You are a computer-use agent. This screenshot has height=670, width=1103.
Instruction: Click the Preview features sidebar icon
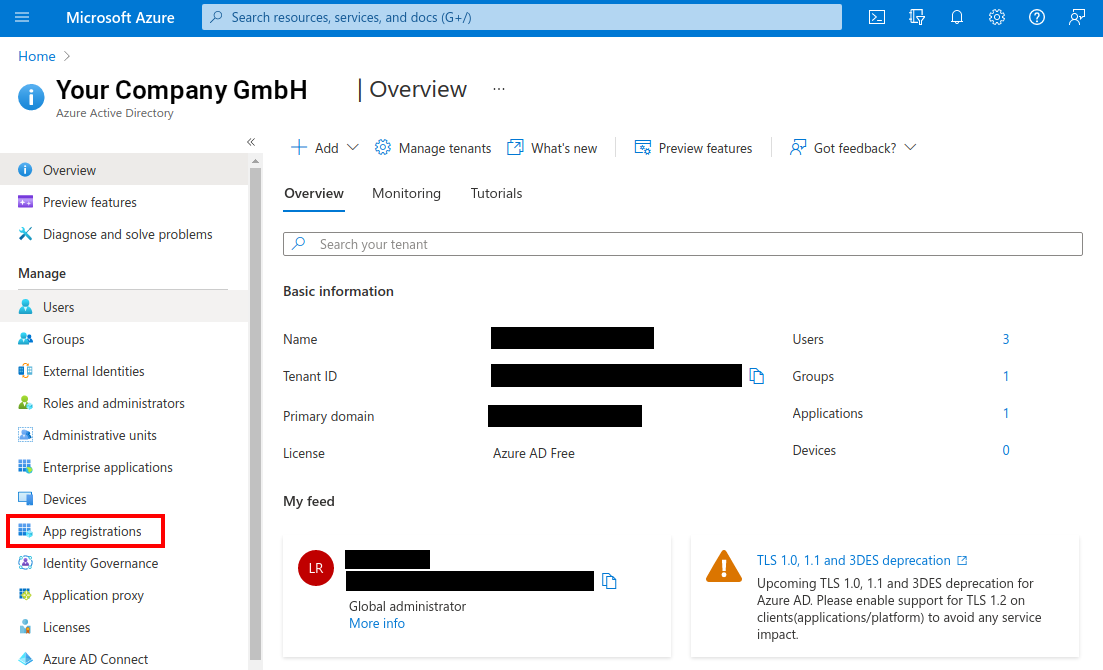[25, 202]
